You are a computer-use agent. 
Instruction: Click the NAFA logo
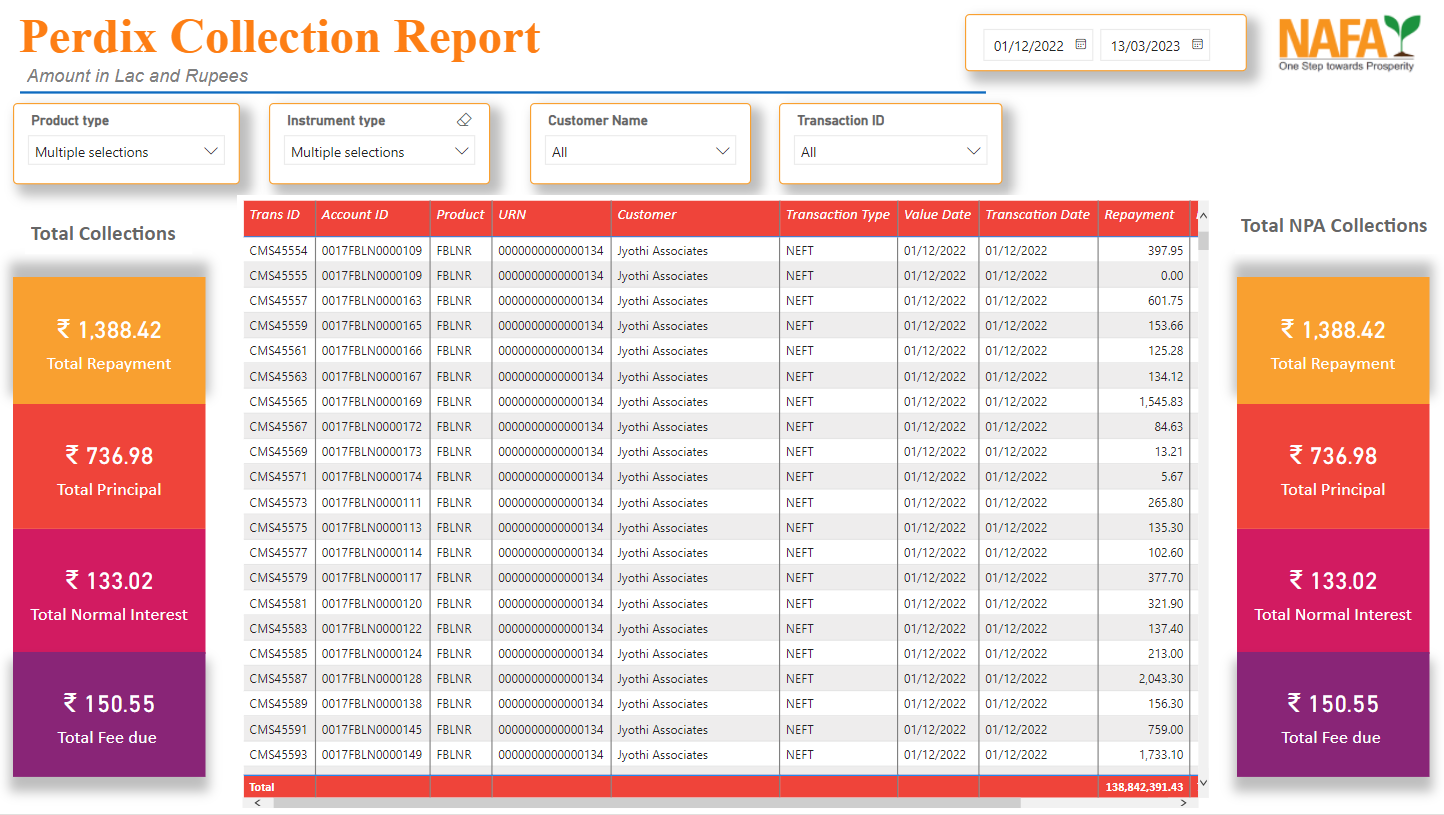coord(1349,42)
